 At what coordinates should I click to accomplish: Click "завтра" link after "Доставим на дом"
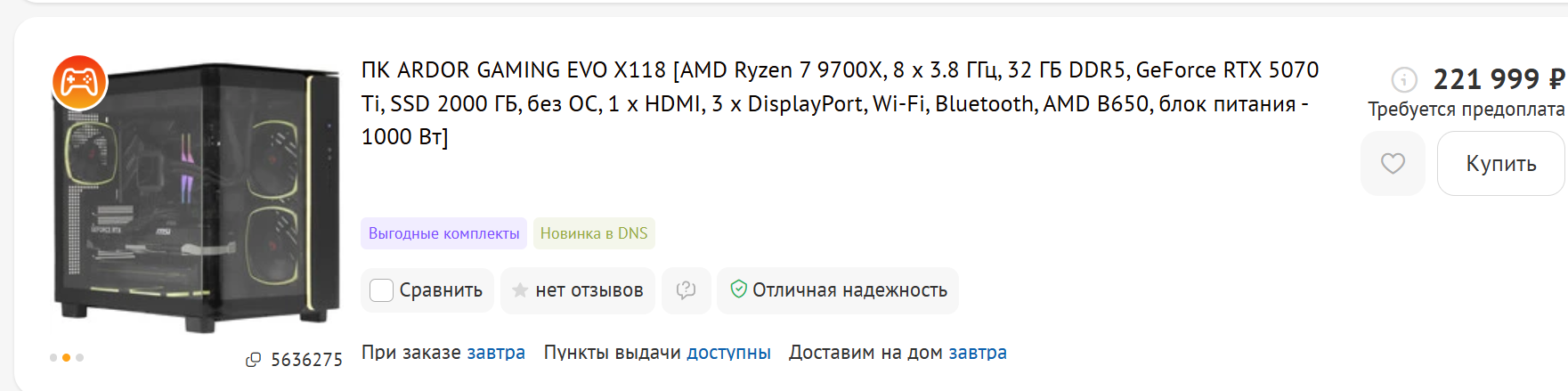(x=977, y=353)
